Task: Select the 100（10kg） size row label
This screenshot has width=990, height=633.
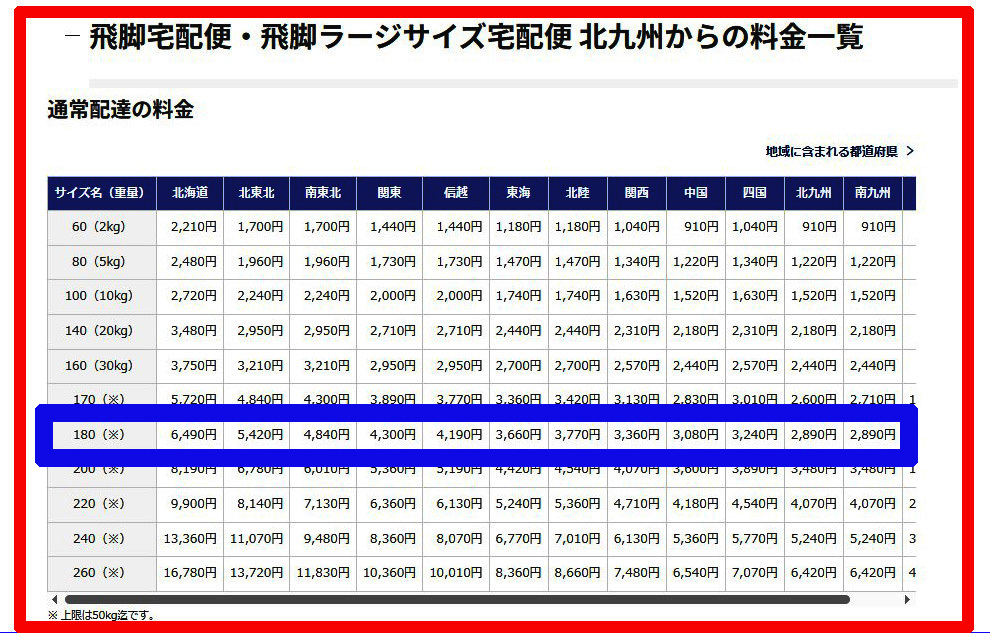Action: coord(102,297)
